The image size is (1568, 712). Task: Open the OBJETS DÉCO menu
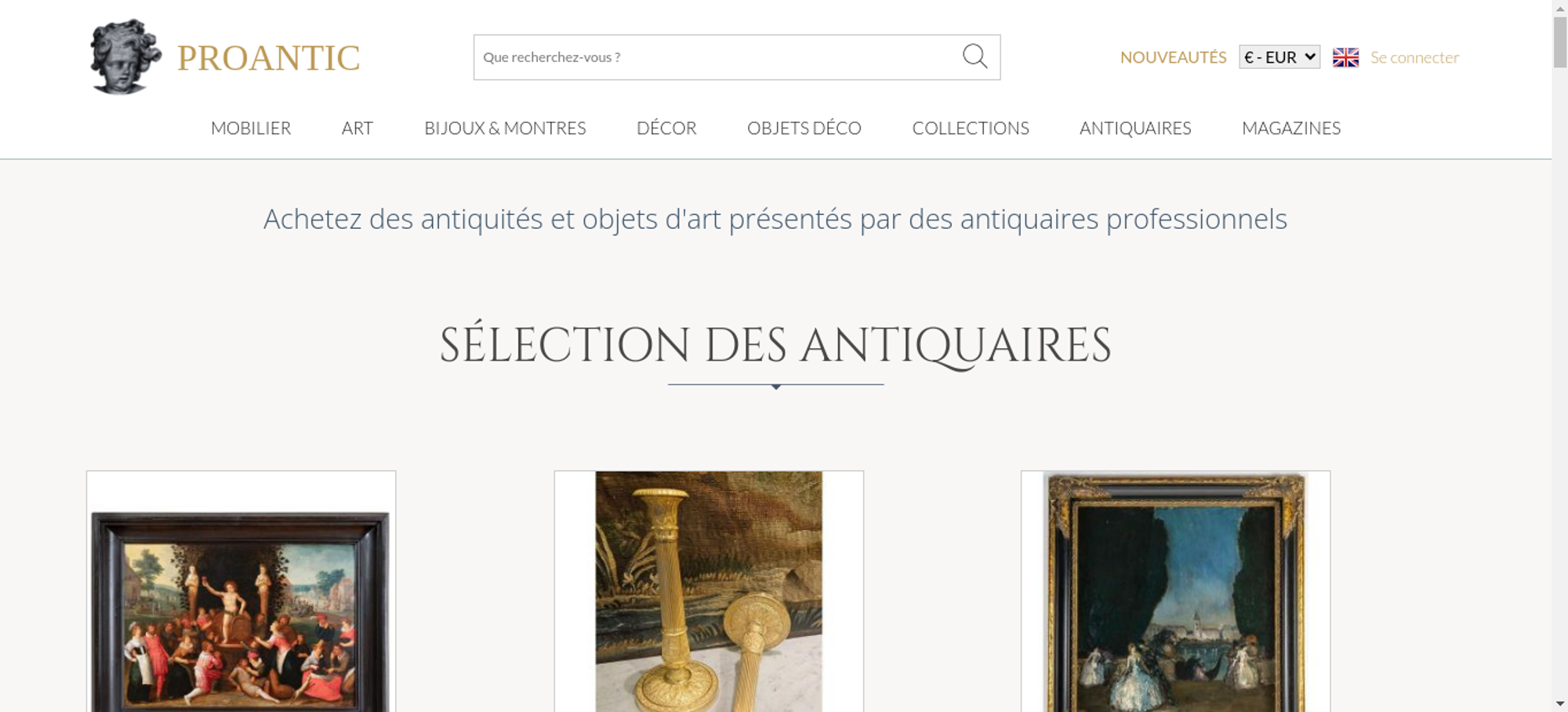804,128
